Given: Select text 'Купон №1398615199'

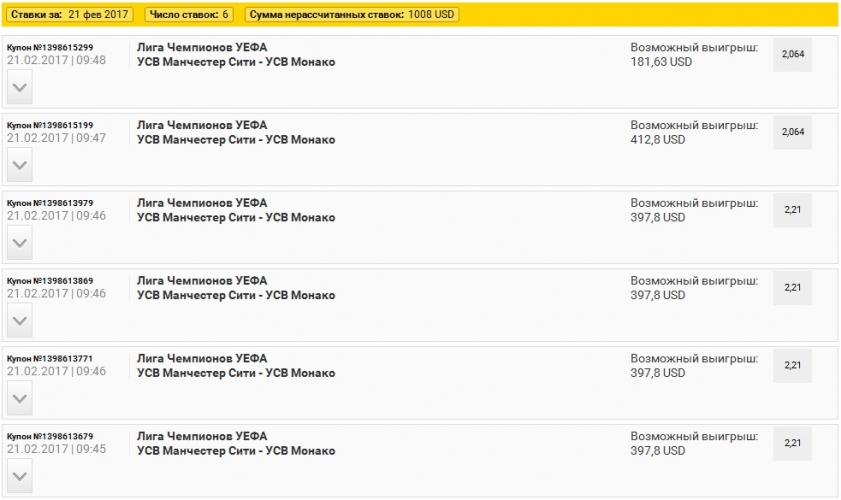Looking at the screenshot, I should (50, 125).
